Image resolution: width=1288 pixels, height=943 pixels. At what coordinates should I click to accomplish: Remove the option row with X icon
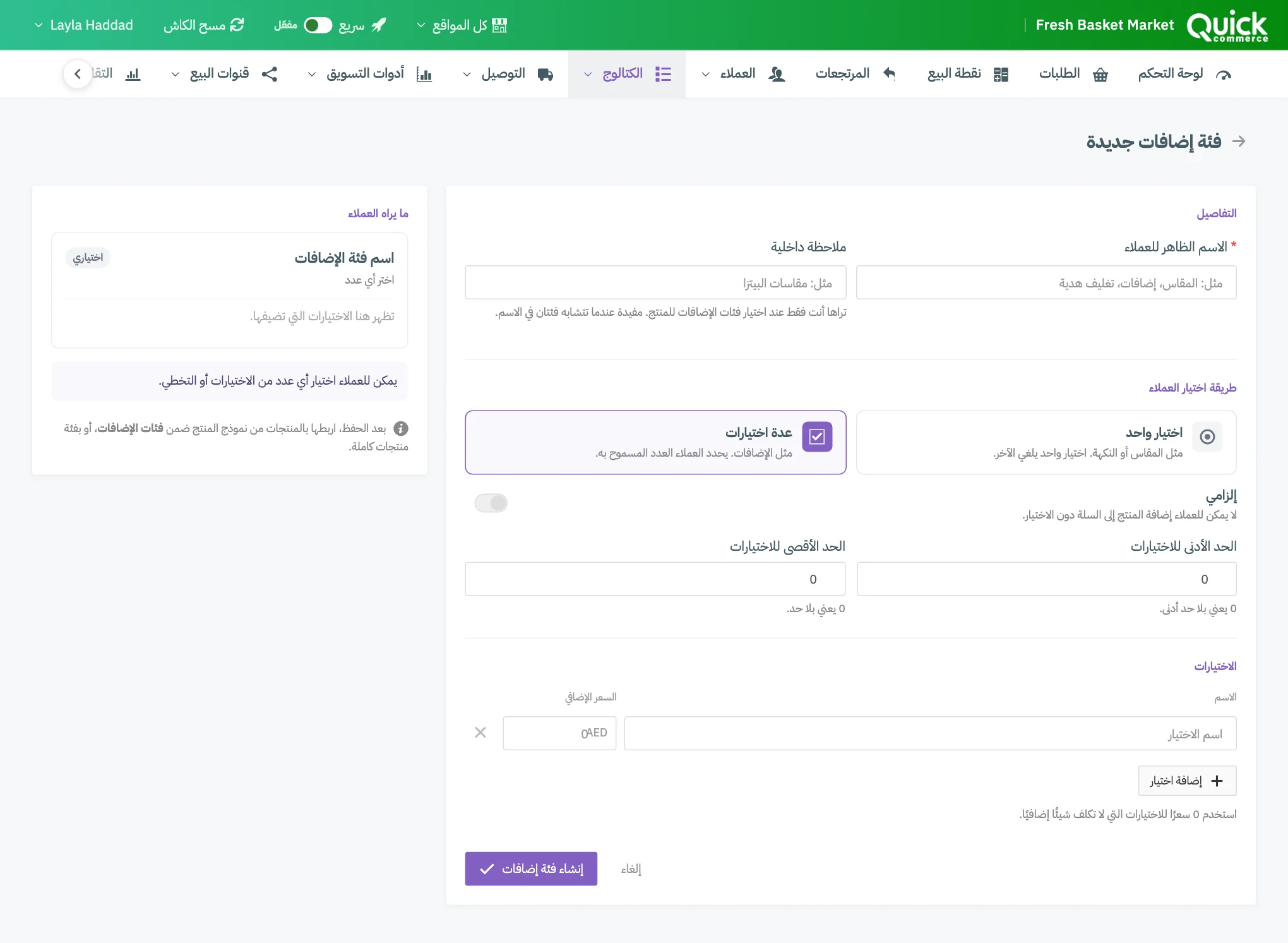point(480,733)
